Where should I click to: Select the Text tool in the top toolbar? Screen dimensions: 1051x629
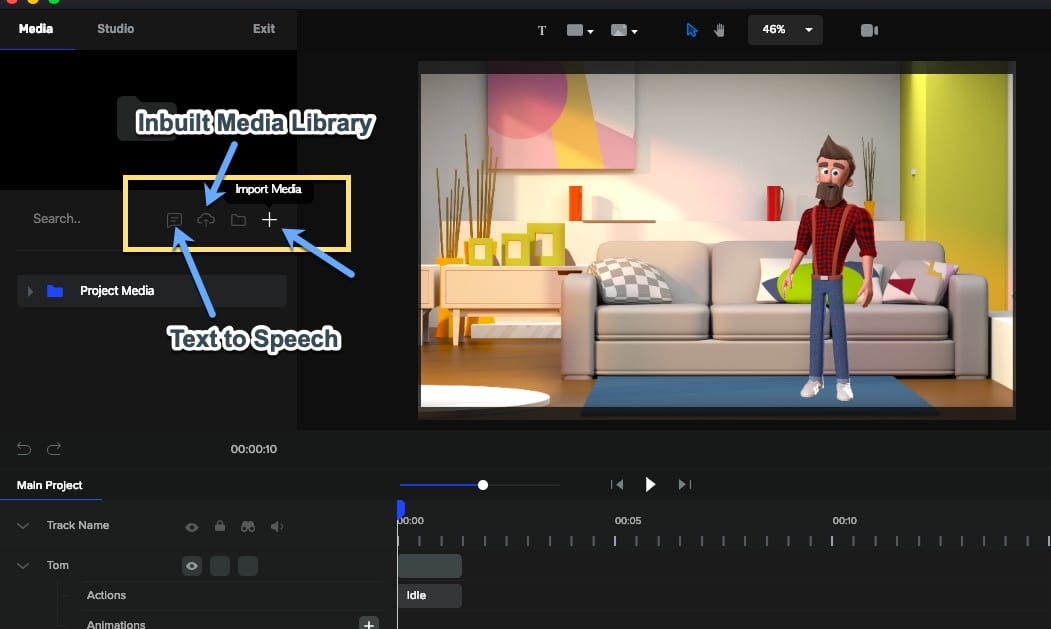541,30
